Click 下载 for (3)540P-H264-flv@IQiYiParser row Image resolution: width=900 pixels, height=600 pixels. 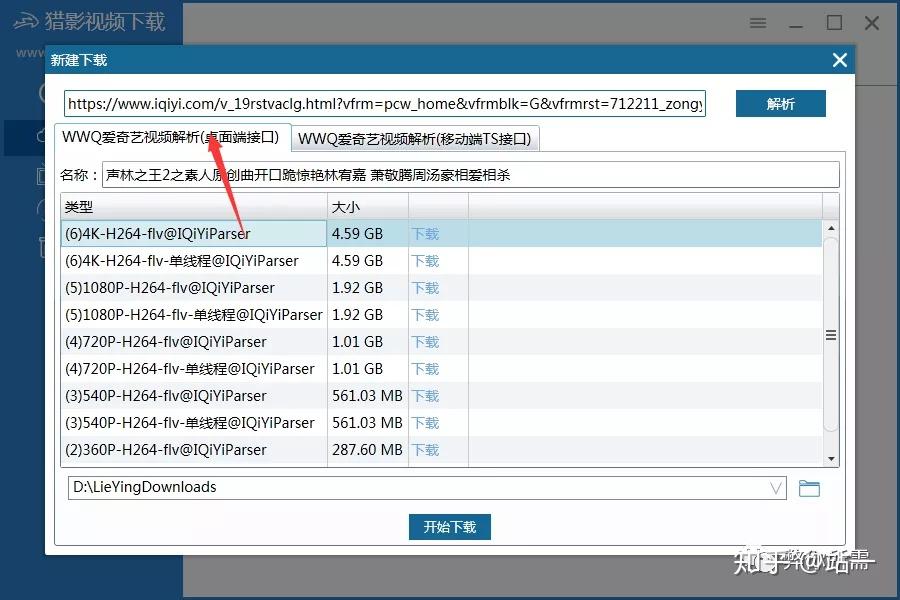click(425, 396)
